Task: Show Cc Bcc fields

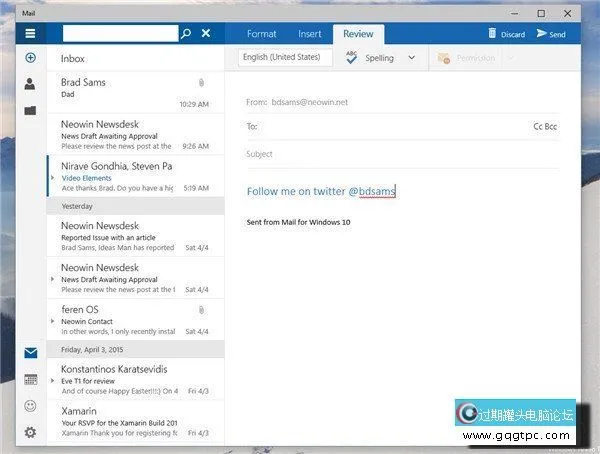Action: tap(552, 127)
